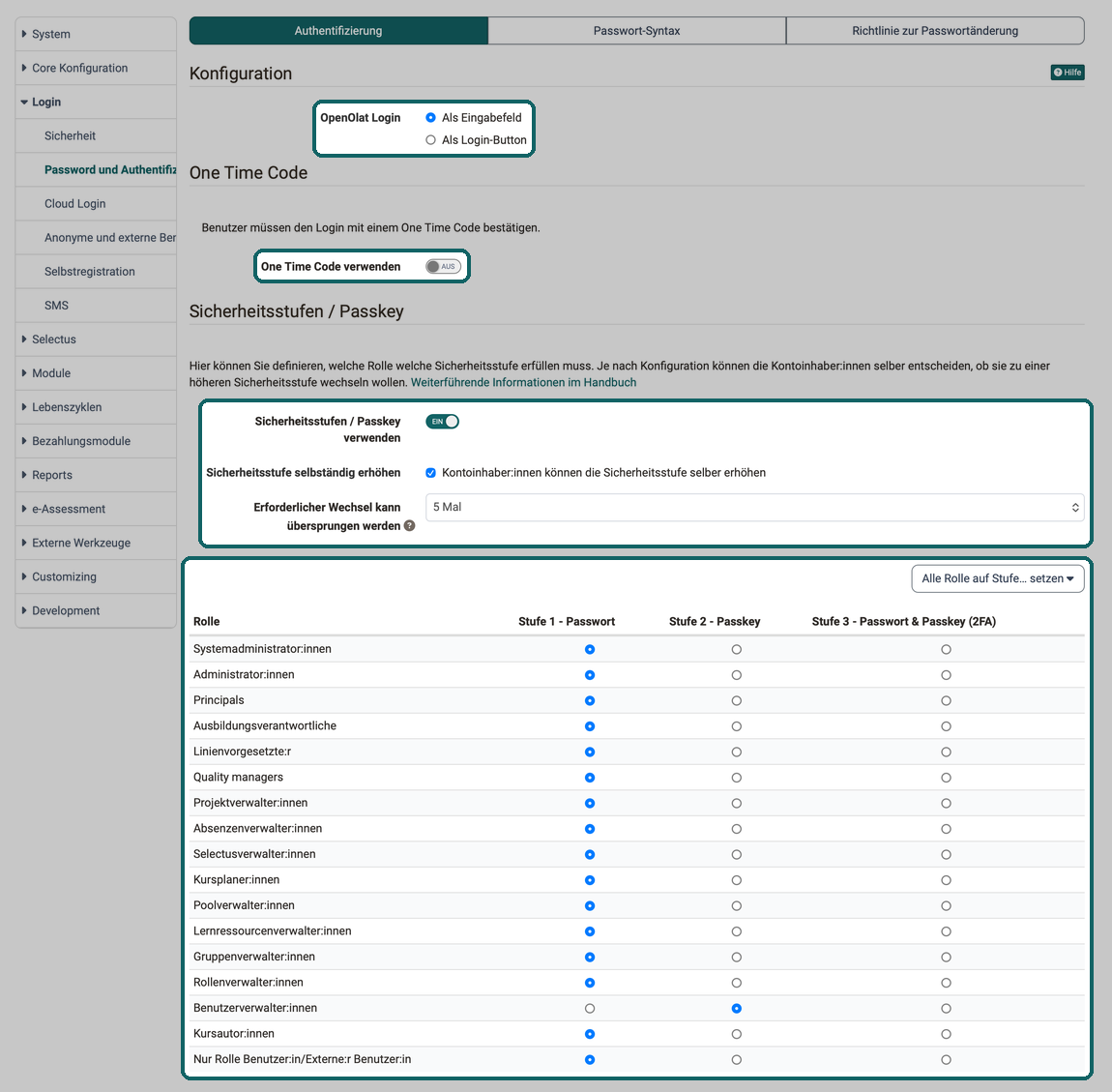The height and width of the screenshot is (1092, 1112).
Task: Click the Linienvorgesetzte:r role name
Action: point(242,752)
